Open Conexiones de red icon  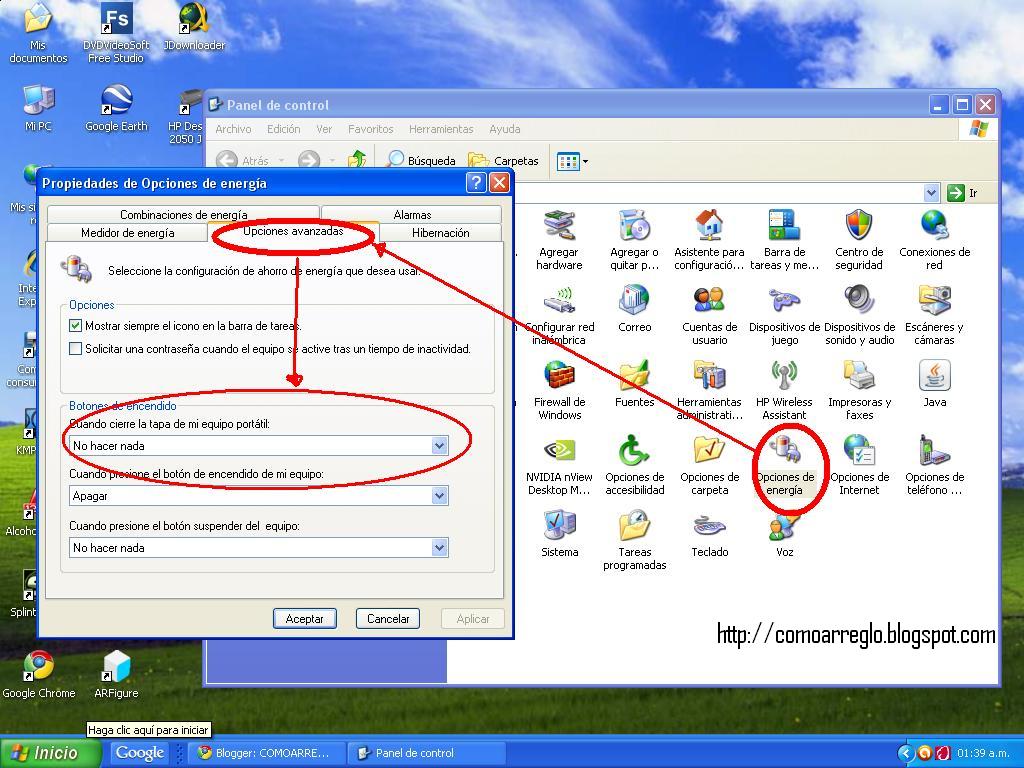click(x=935, y=226)
